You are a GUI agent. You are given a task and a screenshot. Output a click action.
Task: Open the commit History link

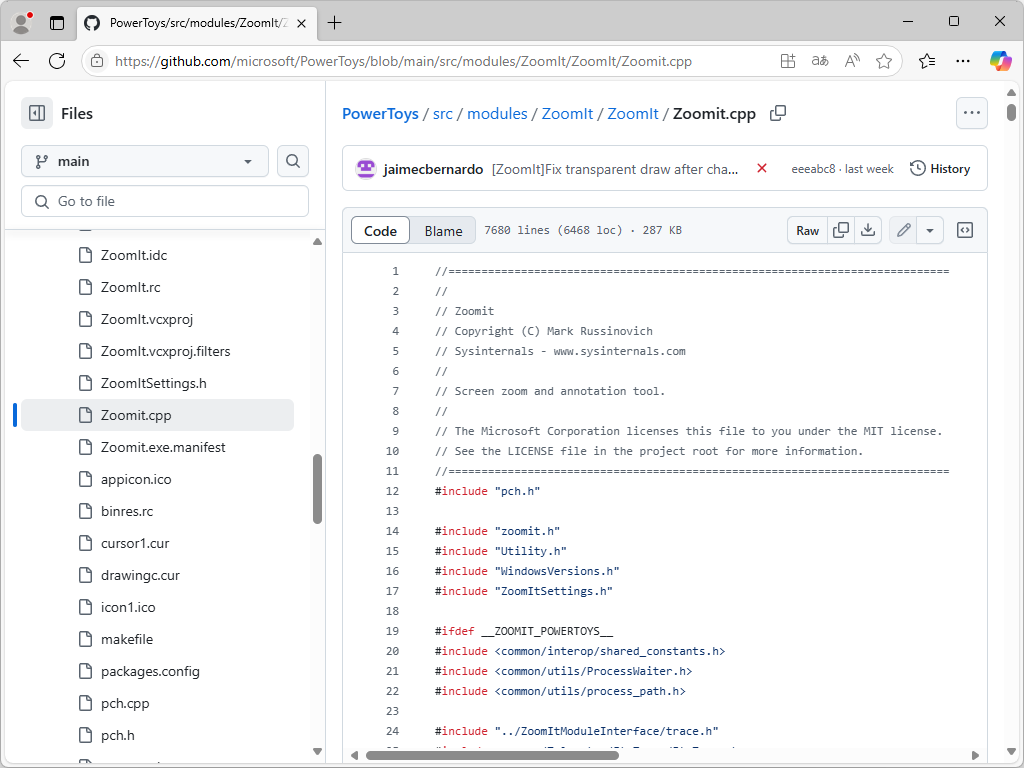pyautogui.click(x=940, y=169)
